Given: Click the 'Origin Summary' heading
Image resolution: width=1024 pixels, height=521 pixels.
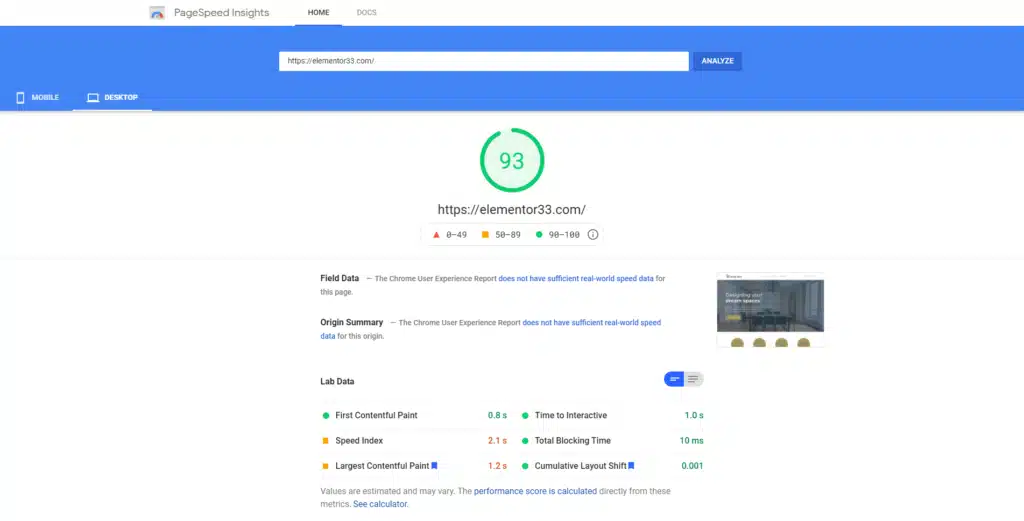Looking at the screenshot, I should coord(351,323).
